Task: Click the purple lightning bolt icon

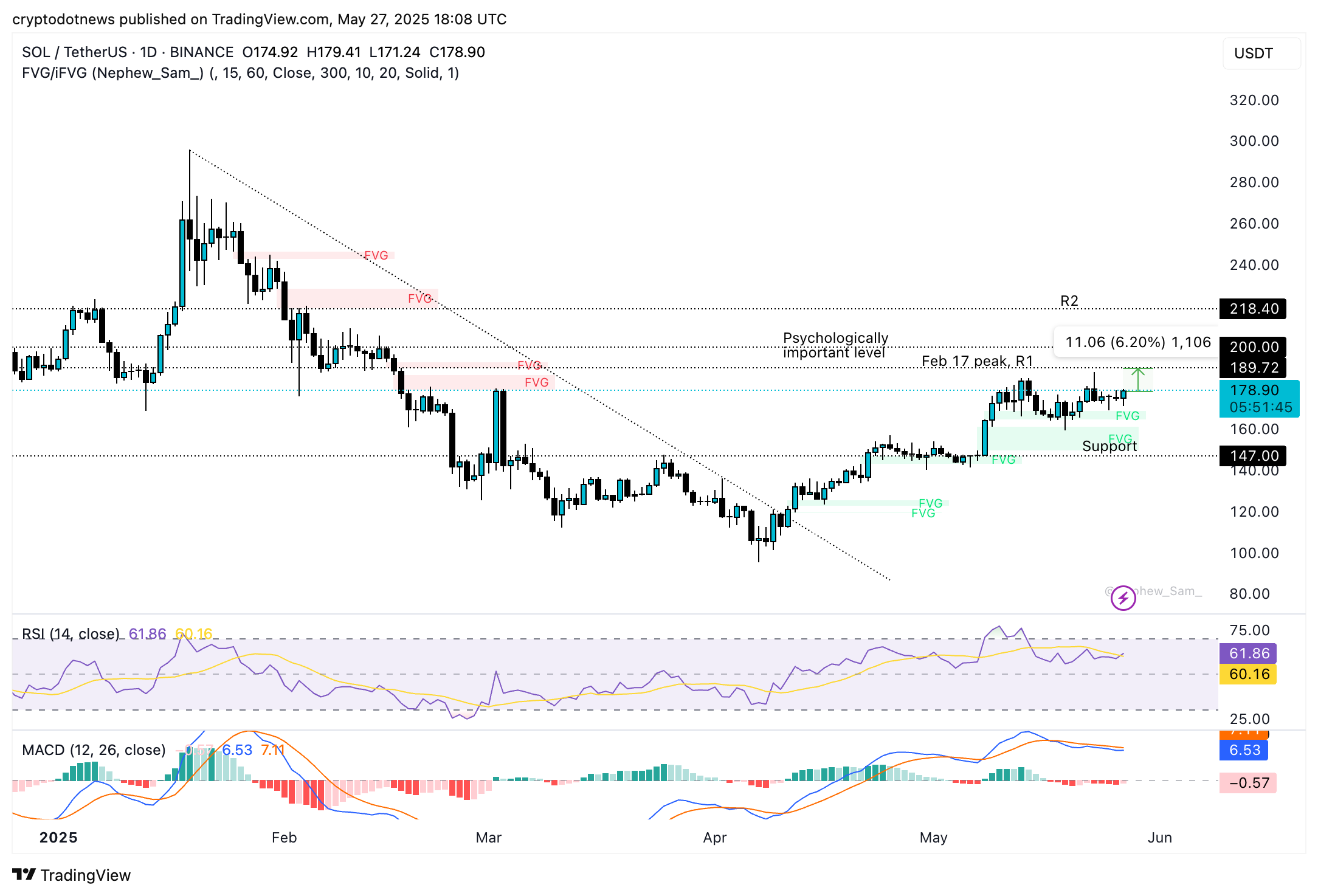Action: click(1123, 598)
